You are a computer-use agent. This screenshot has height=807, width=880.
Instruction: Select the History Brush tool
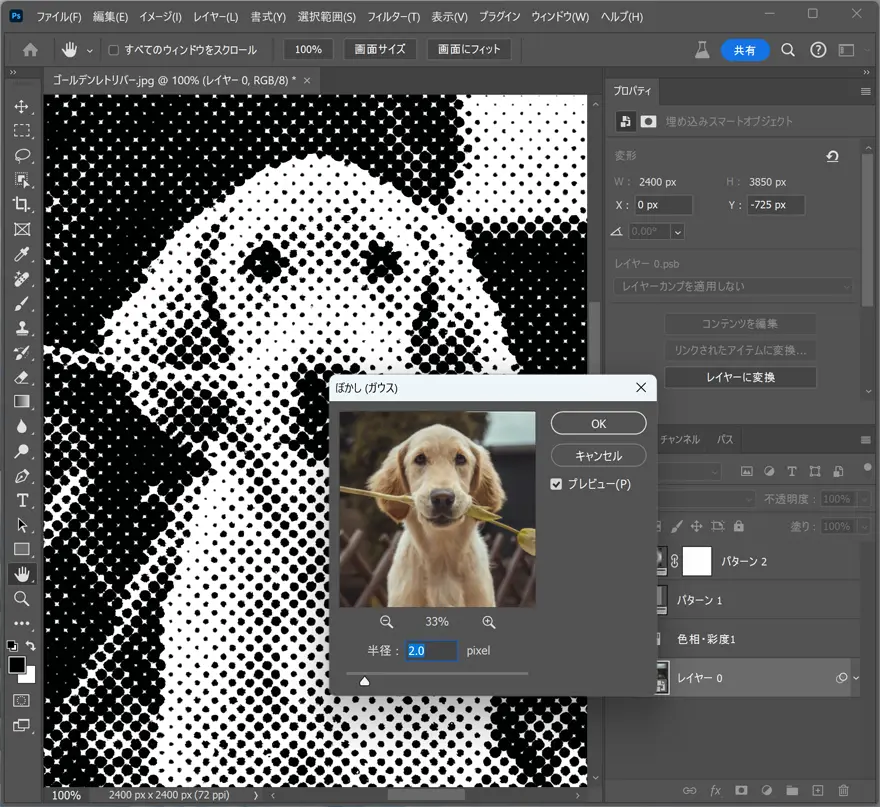tap(22, 353)
